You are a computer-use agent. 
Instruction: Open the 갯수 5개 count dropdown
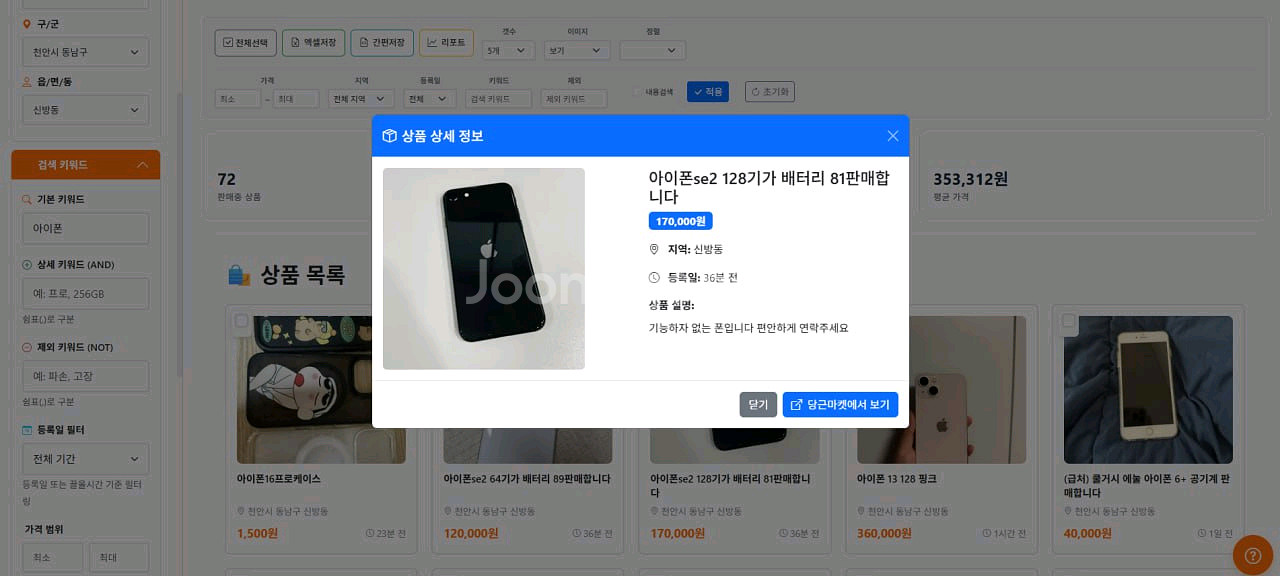(x=508, y=50)
